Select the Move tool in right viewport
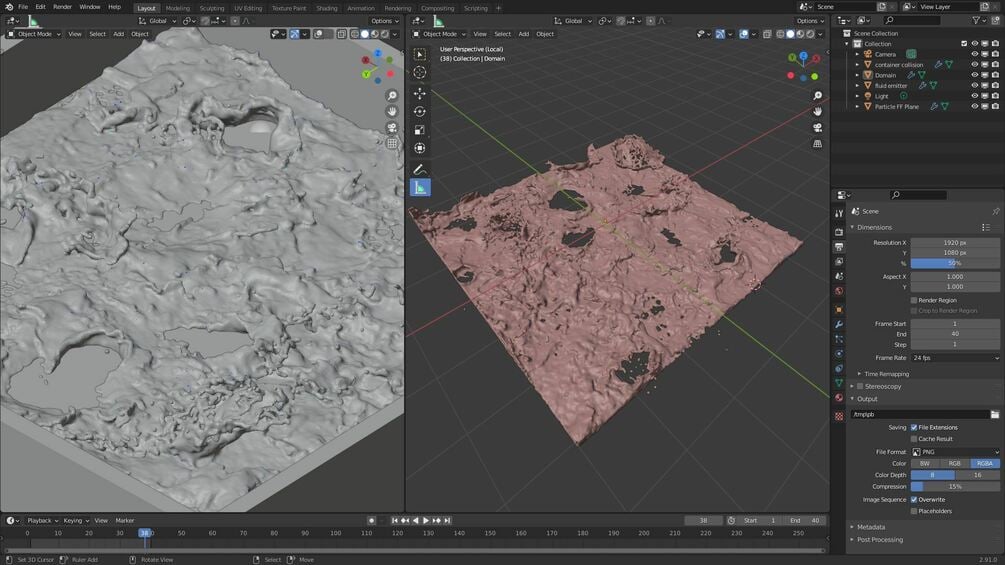Screen dimensions: 1005x565 pos(419,93)
